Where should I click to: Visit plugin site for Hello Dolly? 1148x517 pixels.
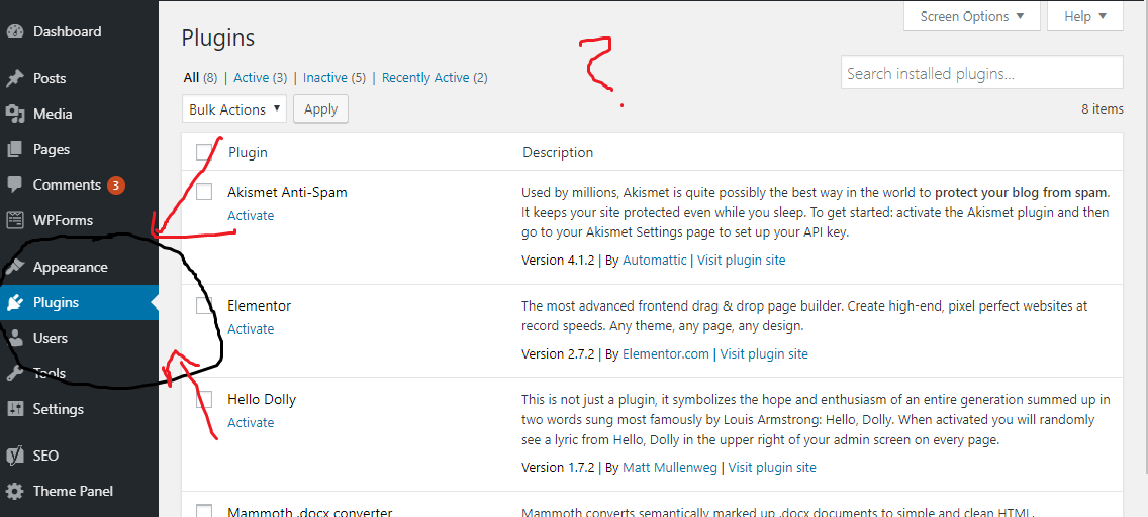pyautogui.click(x=772, y=467)
